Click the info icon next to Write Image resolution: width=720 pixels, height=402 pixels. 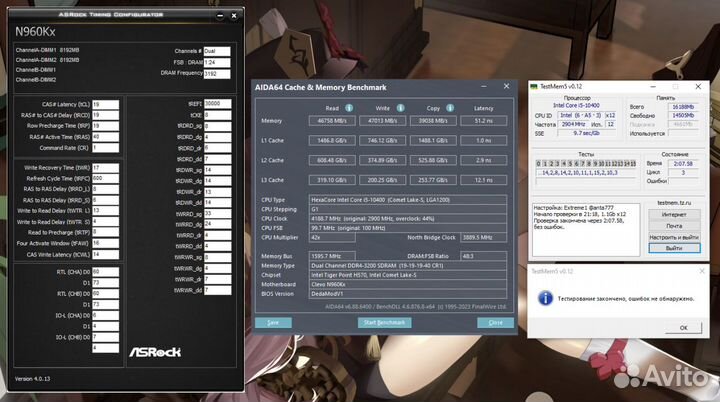[398, 109]
